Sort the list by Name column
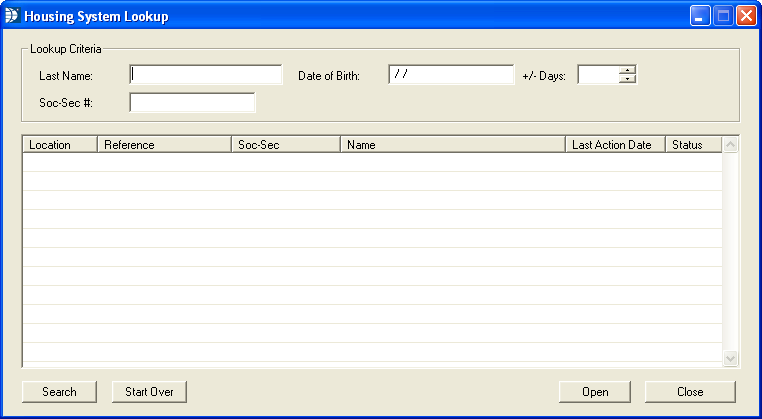Screen dimensions: 762x419 [x=452, y=145]
